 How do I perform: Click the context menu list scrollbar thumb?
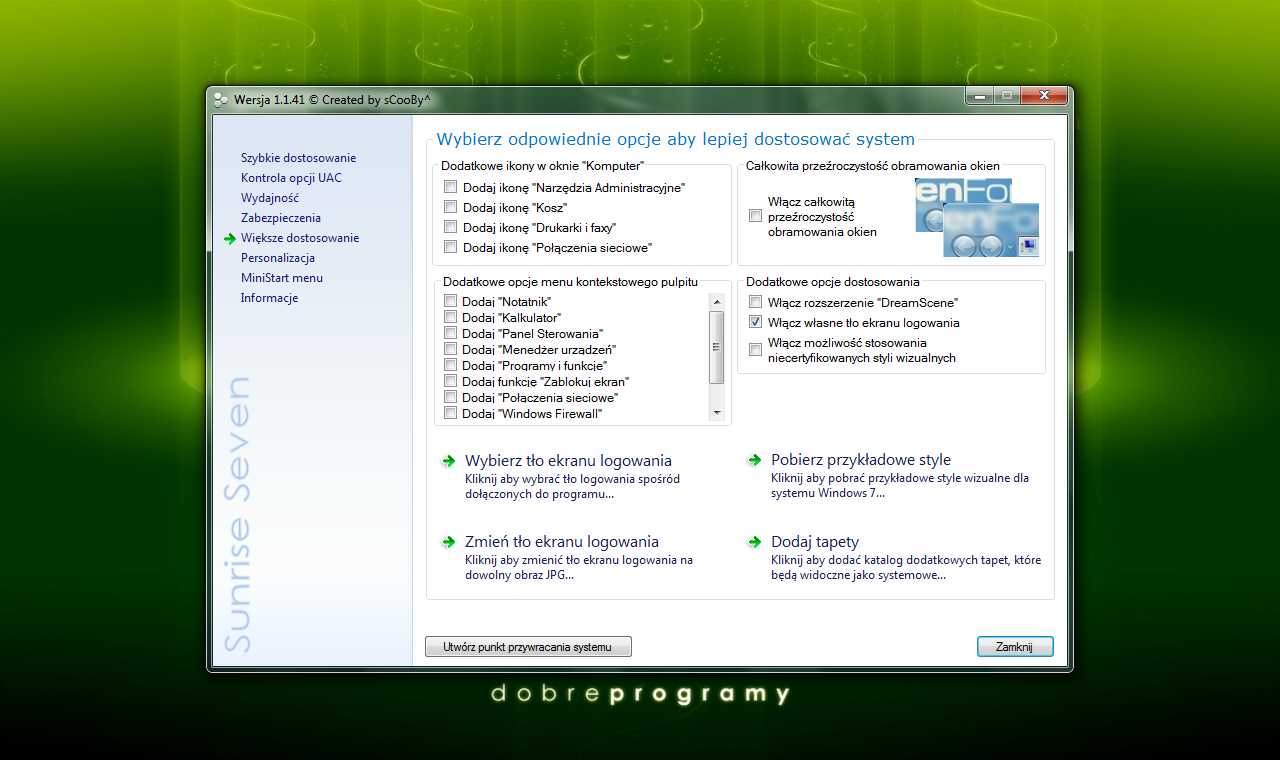tap(716, 347)
